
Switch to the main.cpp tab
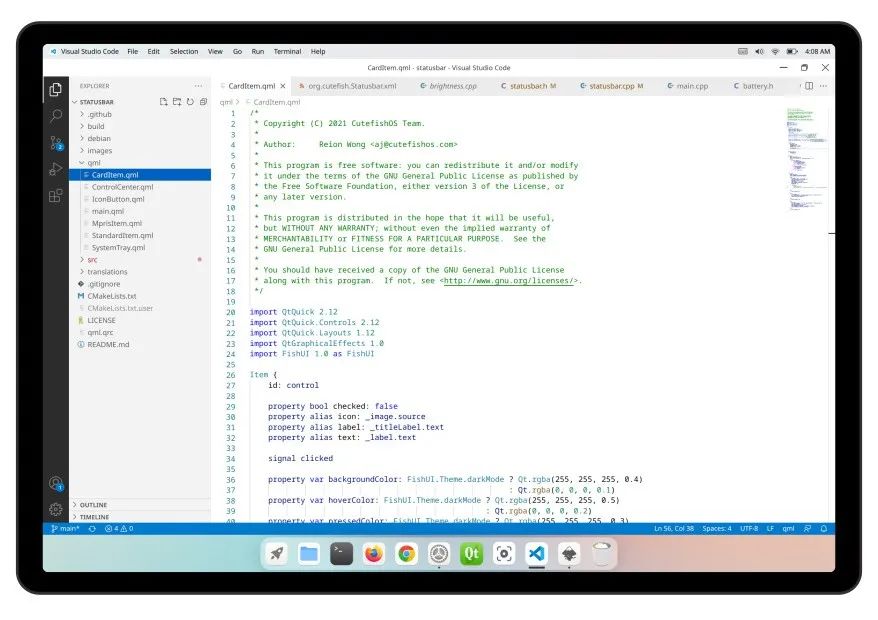[x=691, y=86]
